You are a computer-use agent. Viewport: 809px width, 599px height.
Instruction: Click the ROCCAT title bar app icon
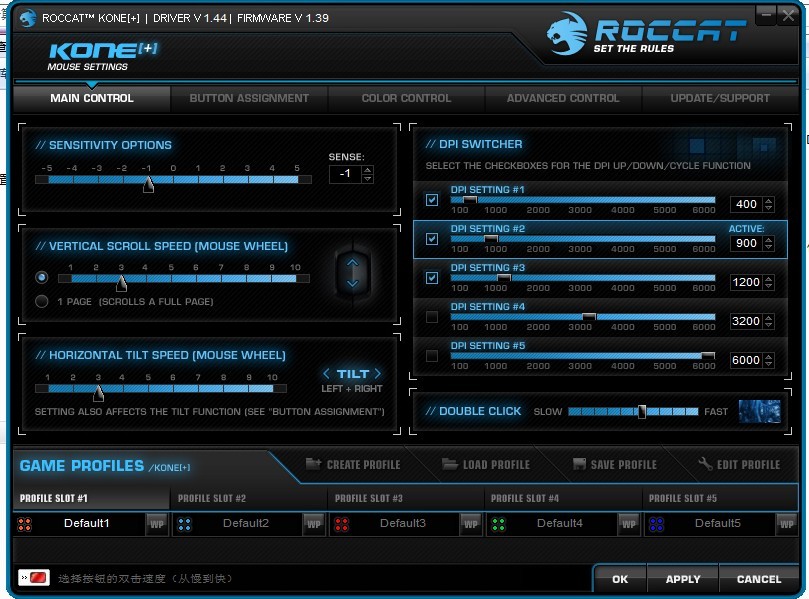[27, 18]
